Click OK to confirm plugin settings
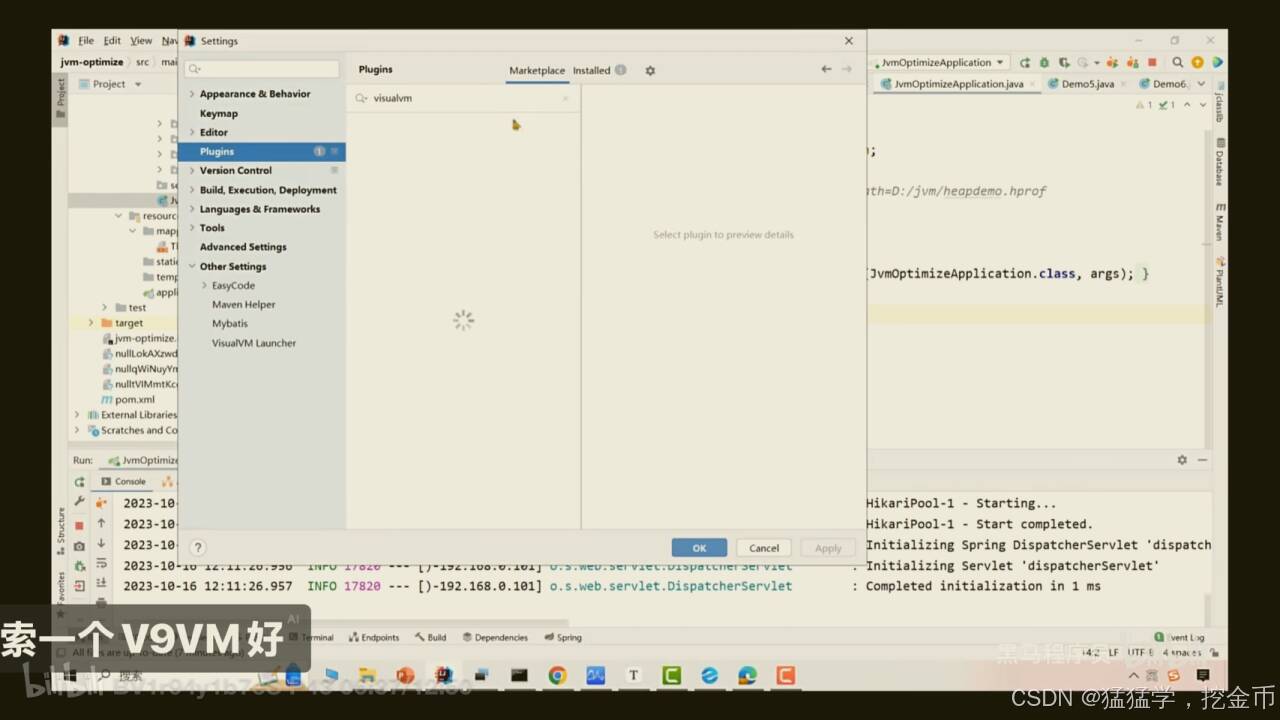Screen dimensions: 1280x720 pyautogui.click(x=699, y=547)
